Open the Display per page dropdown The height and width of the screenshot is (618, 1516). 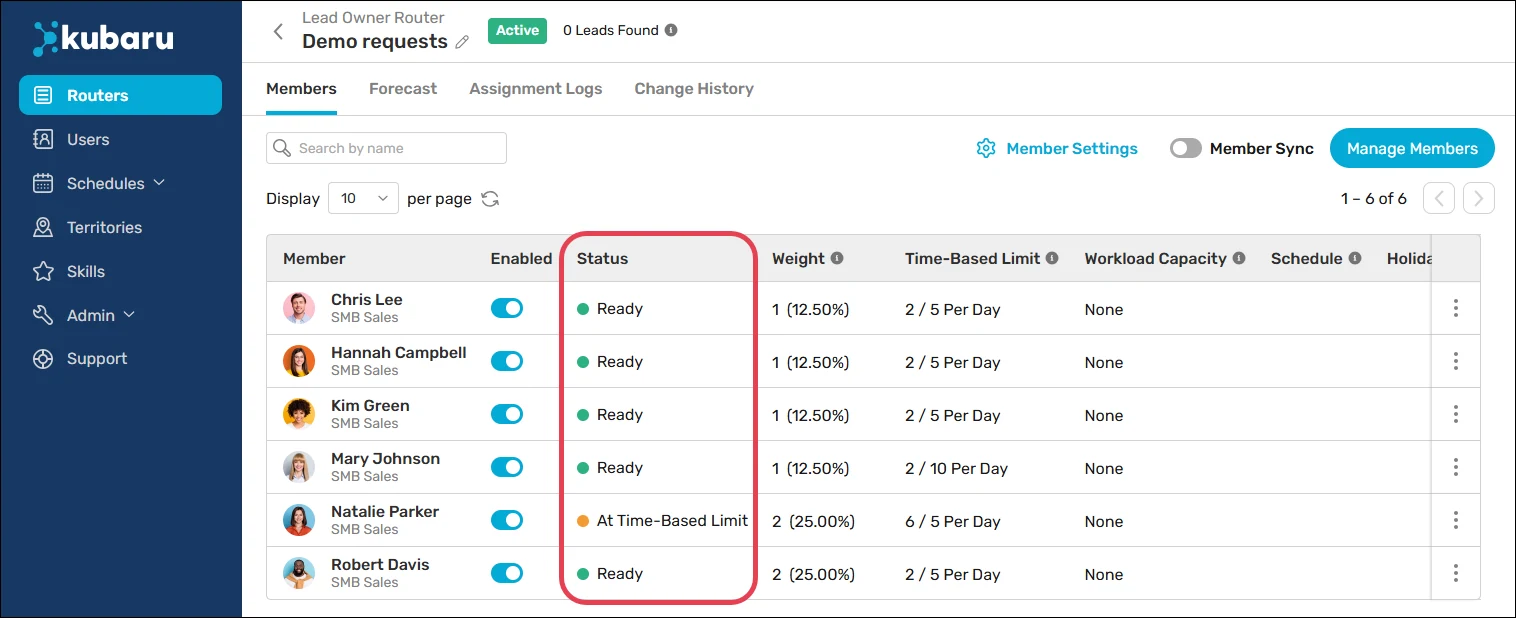click(364, 198)
